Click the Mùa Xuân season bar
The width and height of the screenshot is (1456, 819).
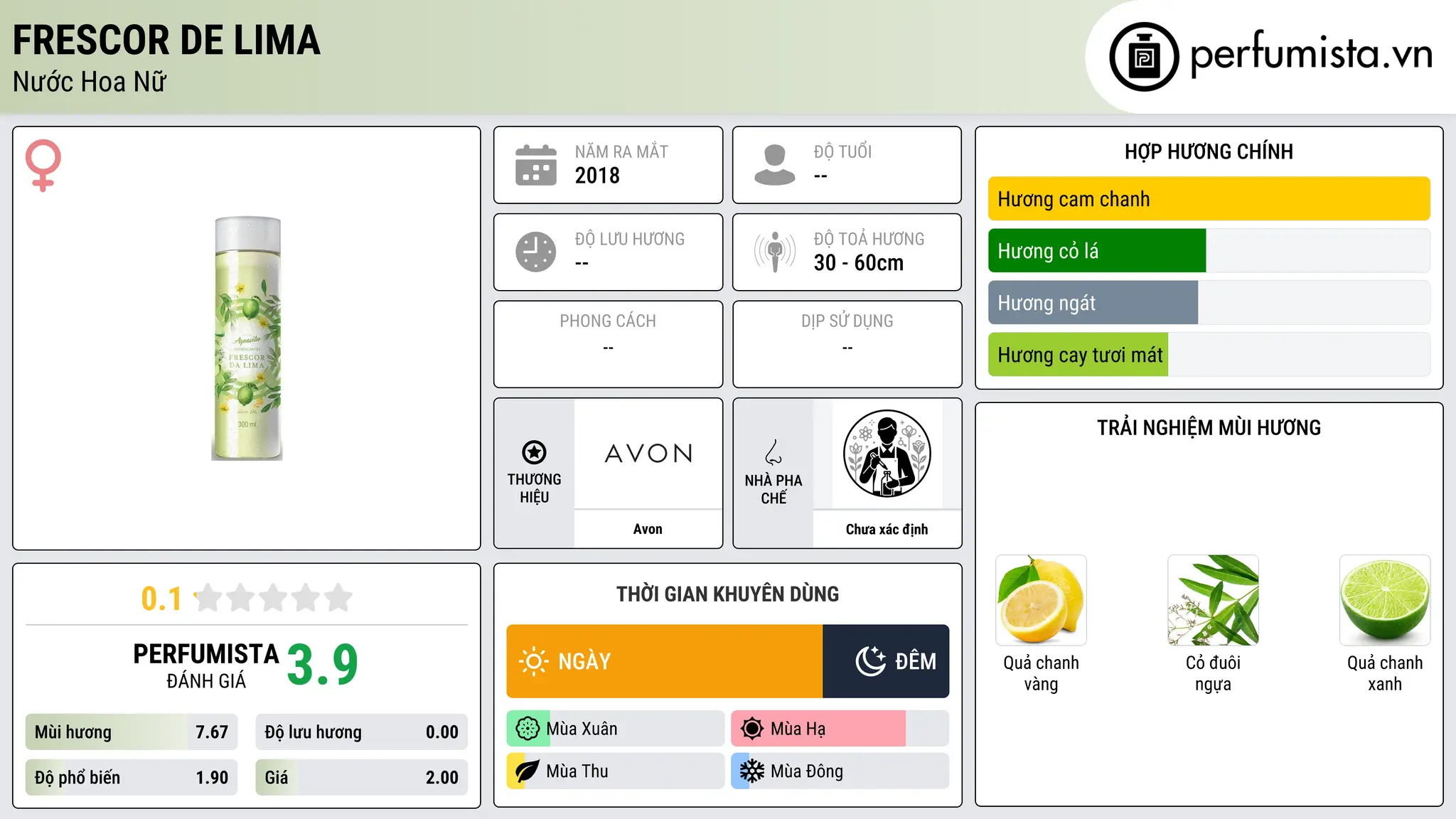tap(616, 729)
